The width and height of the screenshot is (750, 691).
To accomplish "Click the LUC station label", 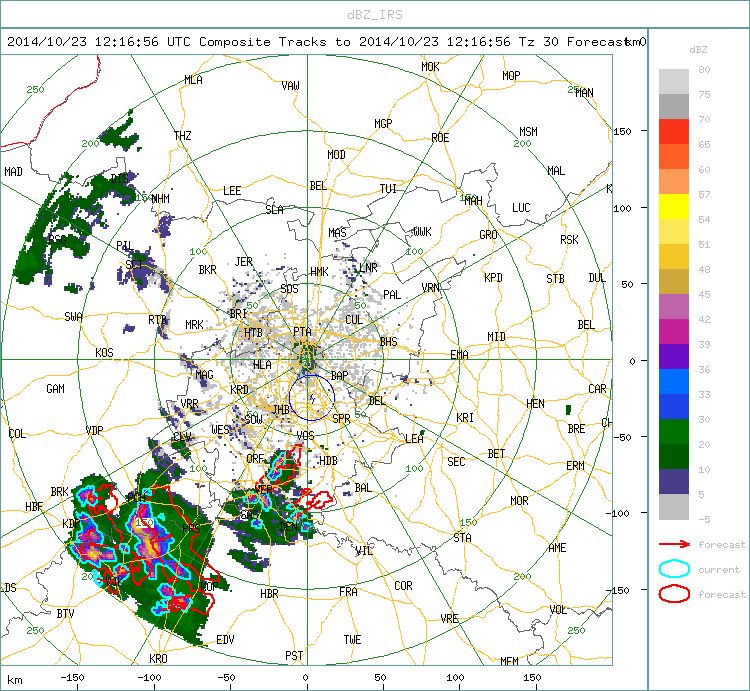I will click(x=521, y=208).
